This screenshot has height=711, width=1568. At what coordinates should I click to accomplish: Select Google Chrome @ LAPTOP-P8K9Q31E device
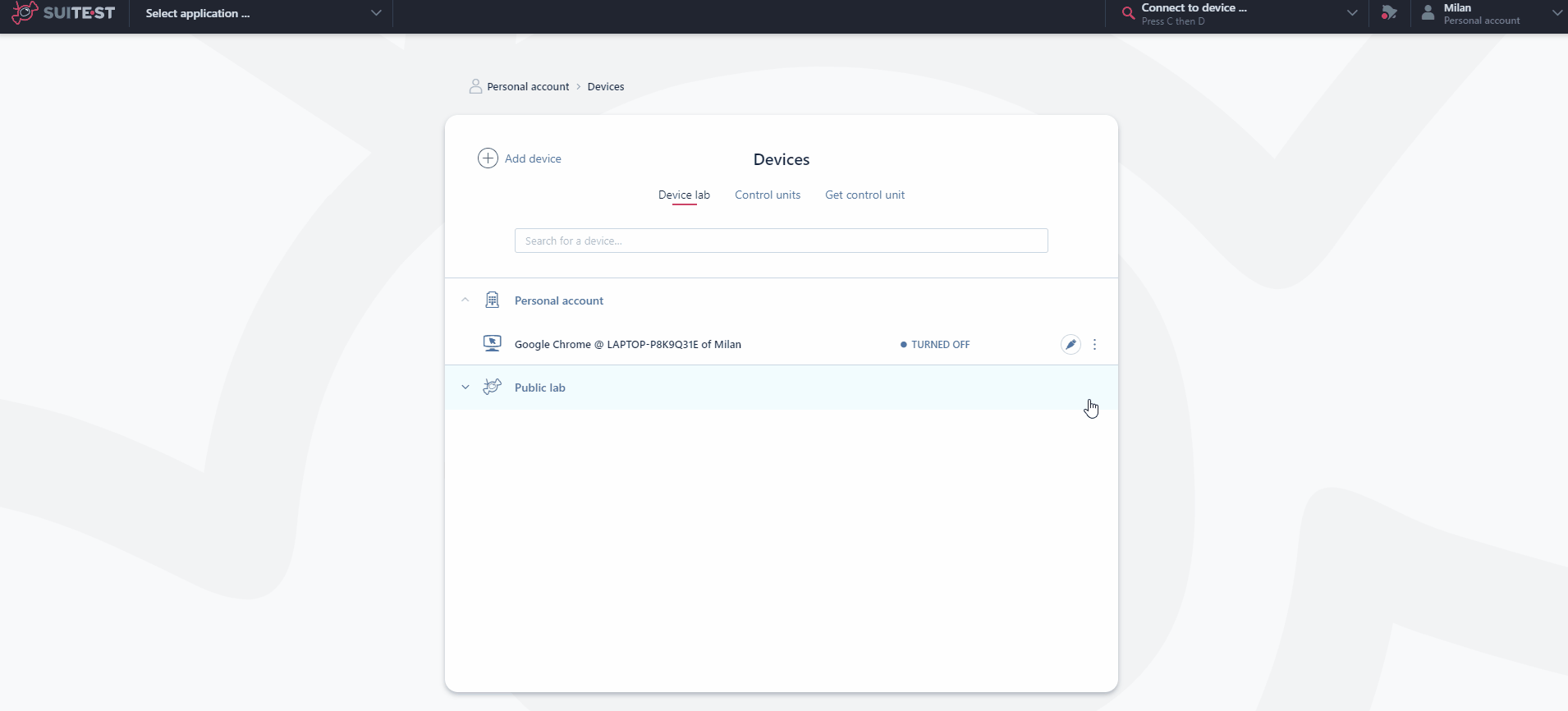tap(628, 344)
